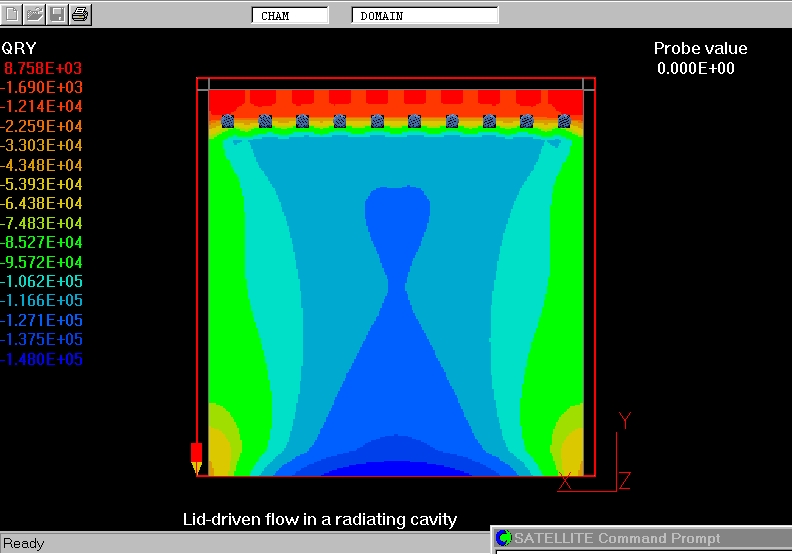792x554 pixels.
Task: Click the first hatched block in the top row
Action: coord(227,121)
